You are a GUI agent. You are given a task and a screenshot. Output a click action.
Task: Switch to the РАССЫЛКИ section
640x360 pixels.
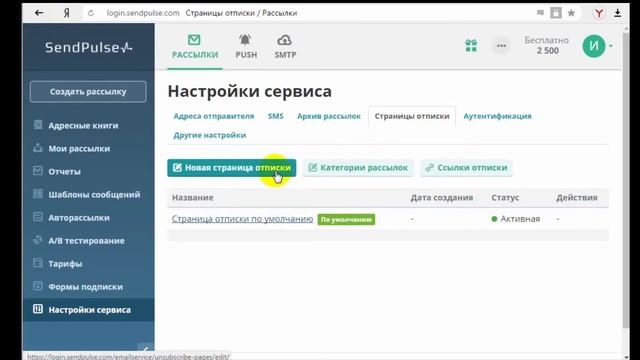195,47
